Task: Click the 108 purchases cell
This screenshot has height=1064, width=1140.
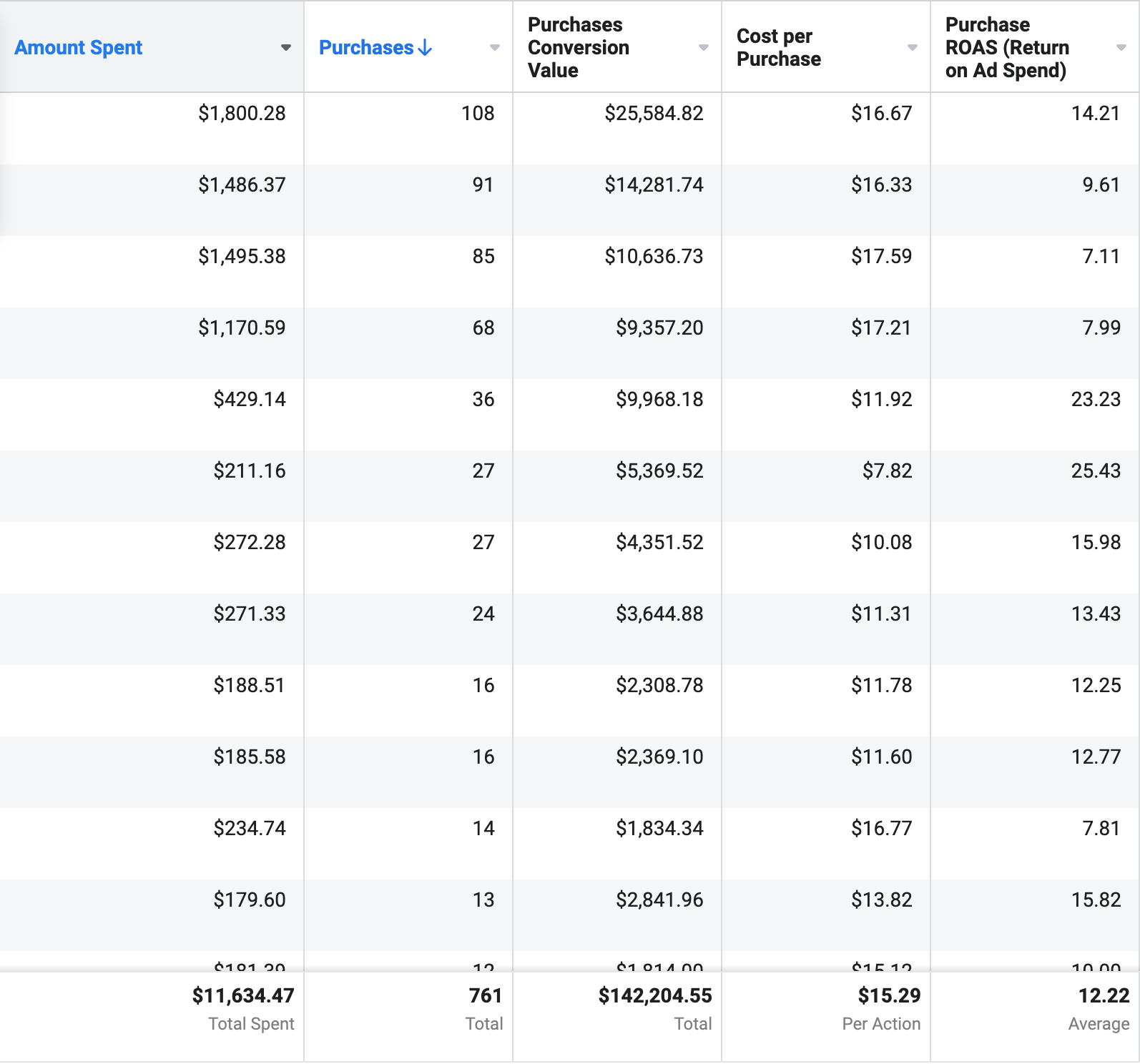Action: 478,114
